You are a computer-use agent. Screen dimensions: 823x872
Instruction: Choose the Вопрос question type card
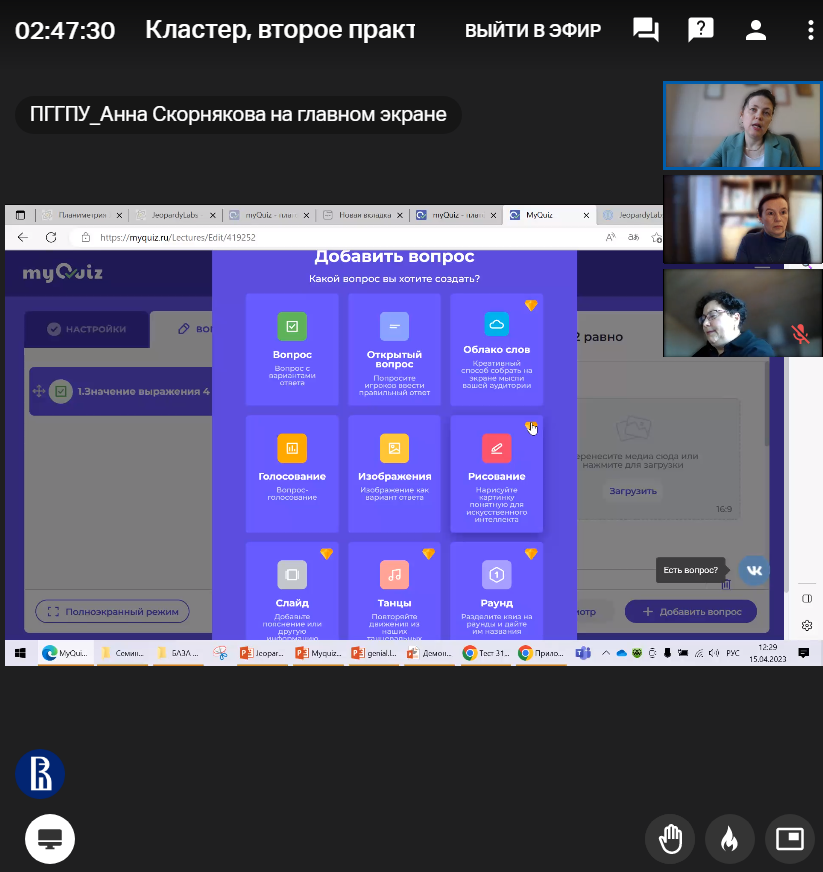(x=292, y=348)
